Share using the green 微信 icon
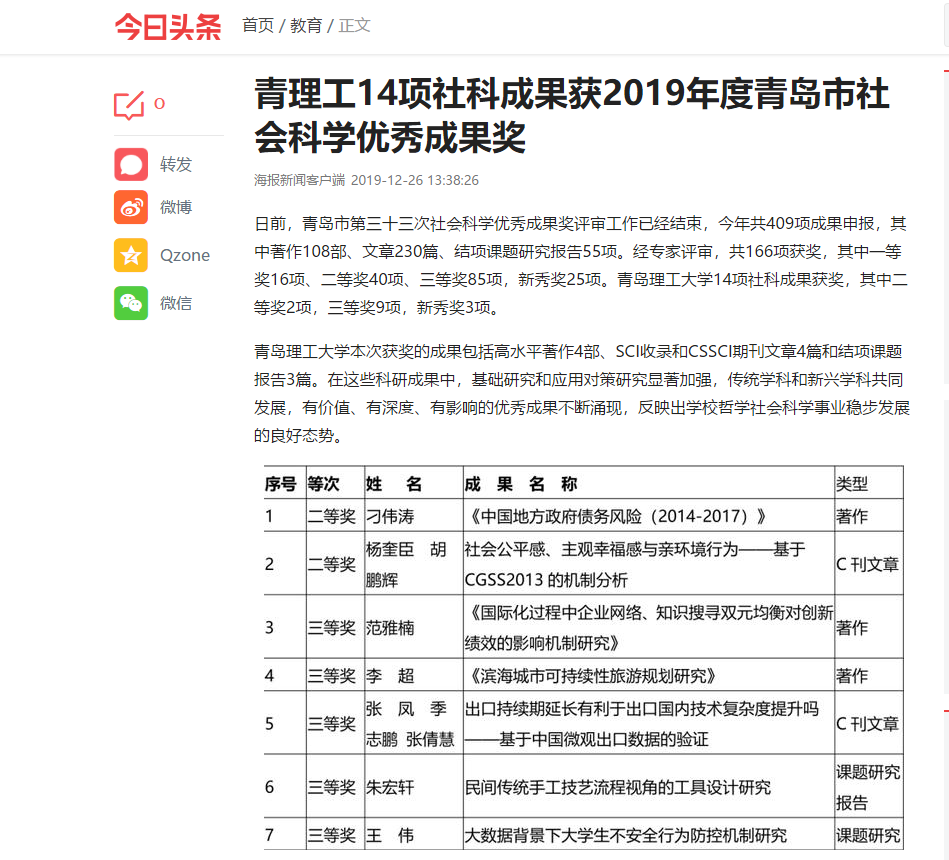 [131, 303]
